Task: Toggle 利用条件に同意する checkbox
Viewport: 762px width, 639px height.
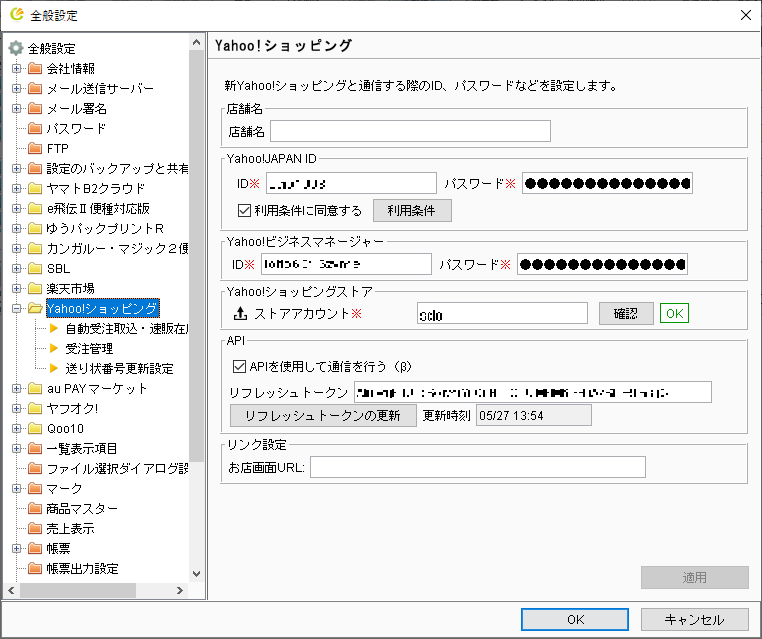Action: [244, 210]
